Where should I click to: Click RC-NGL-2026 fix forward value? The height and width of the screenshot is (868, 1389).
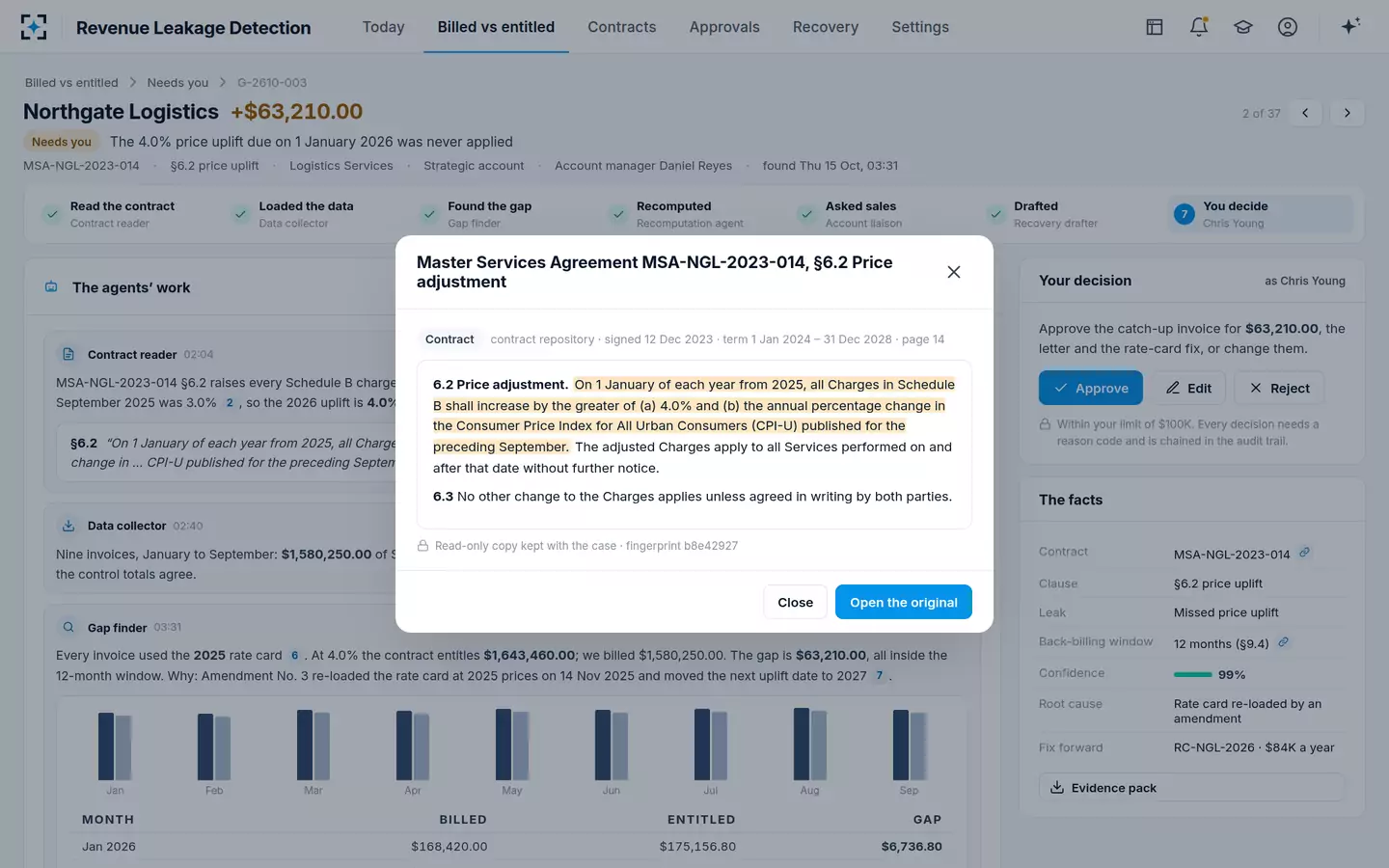pos(1254,747)
